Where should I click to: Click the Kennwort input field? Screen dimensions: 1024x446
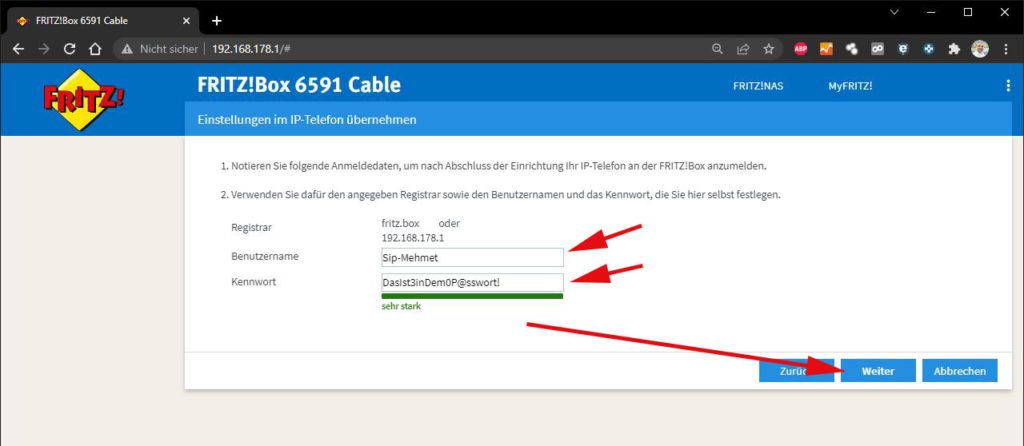[x=472, y=283]
